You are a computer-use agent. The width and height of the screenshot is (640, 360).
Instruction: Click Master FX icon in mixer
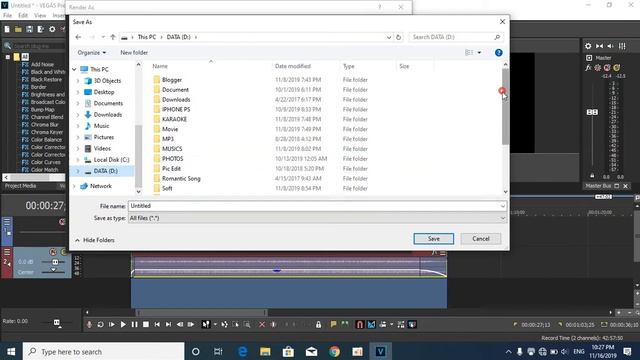(x=588, y=68)
